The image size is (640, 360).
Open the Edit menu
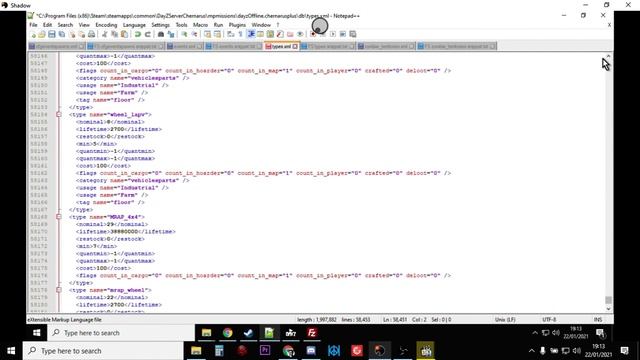pos(47,25)
